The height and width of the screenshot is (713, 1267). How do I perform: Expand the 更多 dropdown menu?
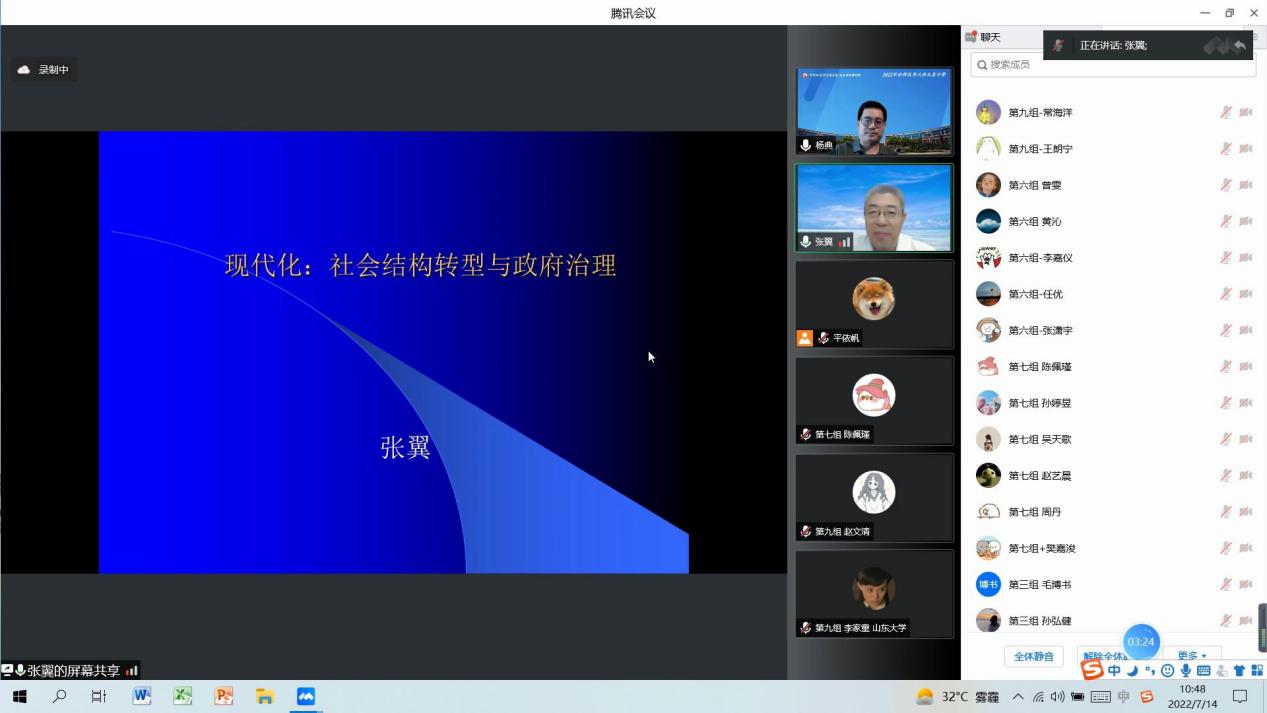click(x=1191, y=656)
